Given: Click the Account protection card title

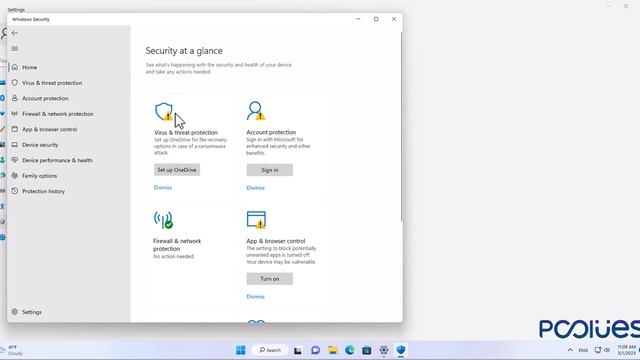Looking at the screenshot, I should [271, 132].
